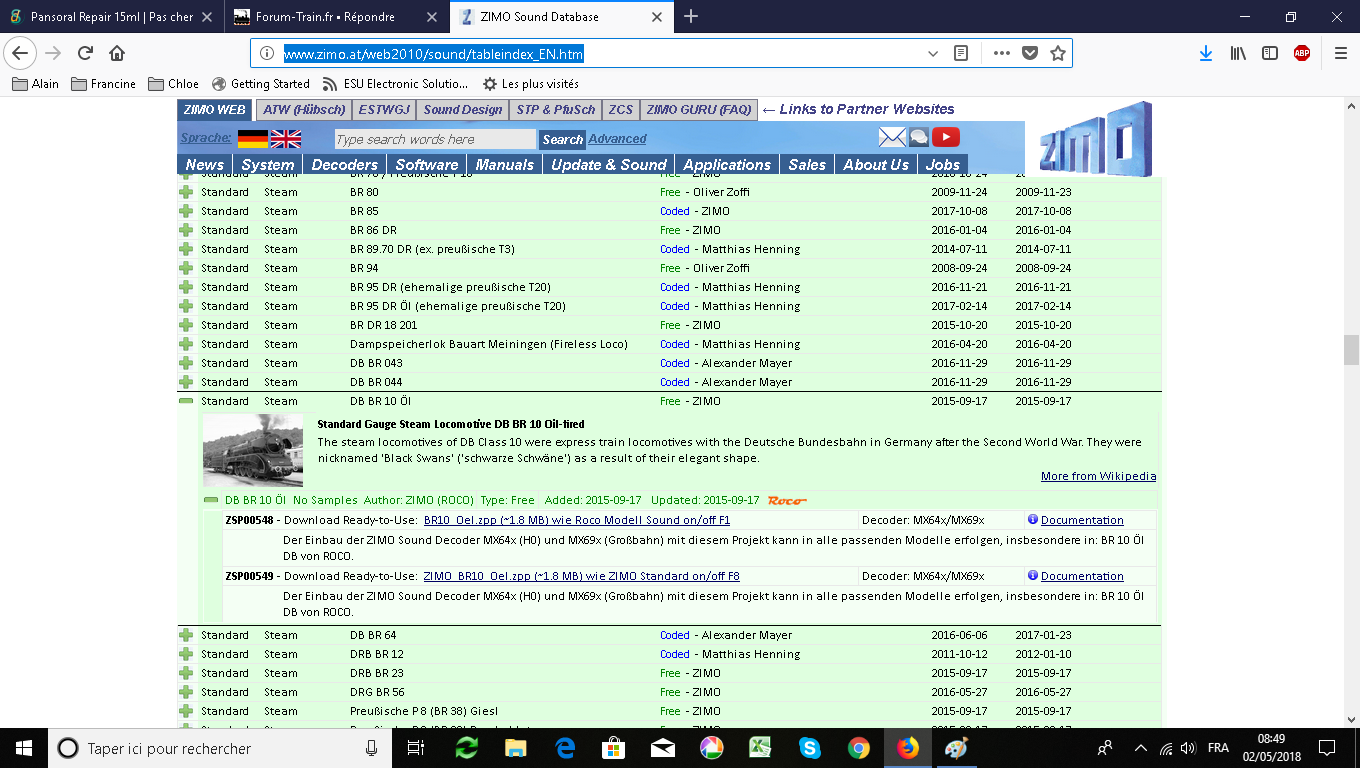1360x768 pixels.
Task: Open Les plus visités bookmark
Action: [x=530, y=84]
